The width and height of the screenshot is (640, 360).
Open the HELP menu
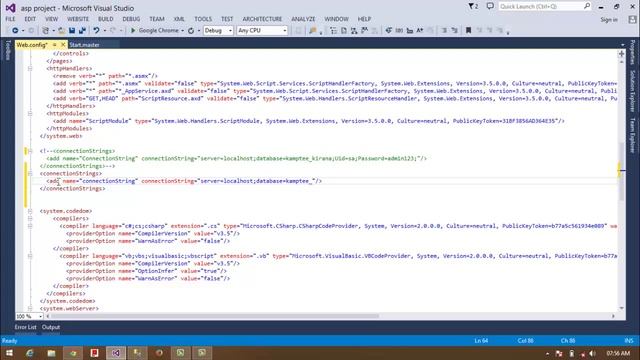pos(364,19)
